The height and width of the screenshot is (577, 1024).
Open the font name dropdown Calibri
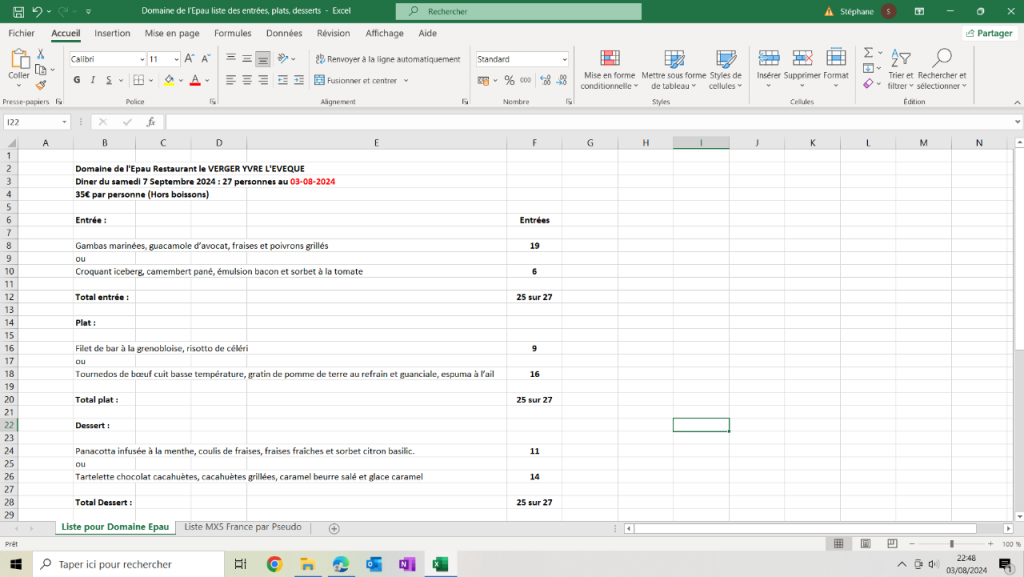(x=142, y=59)
